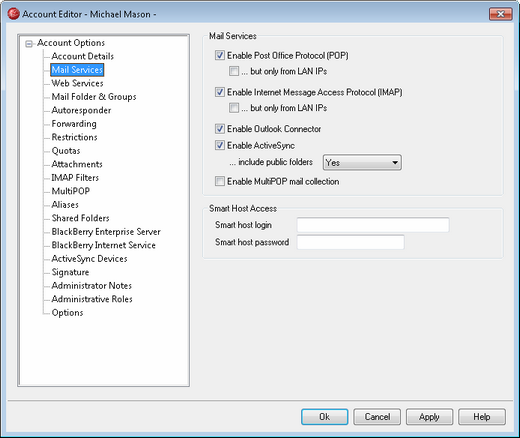Click the Apply button
Viewport: 520px width, 438px height.
coord(429,417)
